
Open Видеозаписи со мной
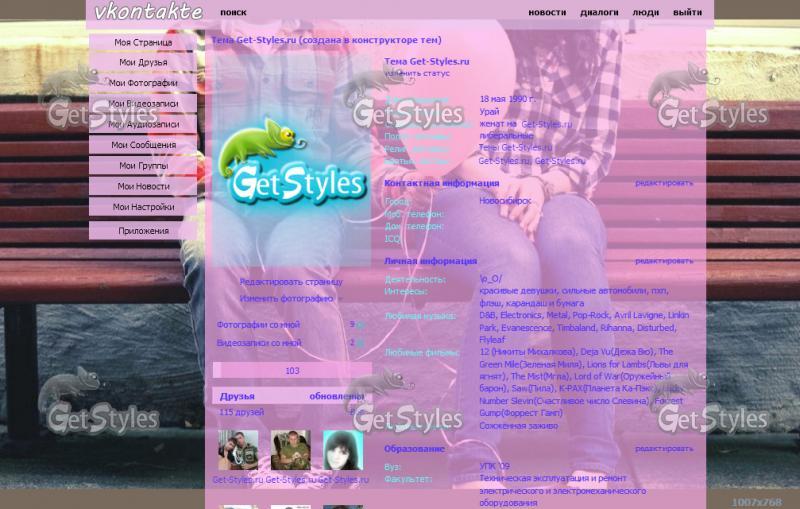point(259,343)
